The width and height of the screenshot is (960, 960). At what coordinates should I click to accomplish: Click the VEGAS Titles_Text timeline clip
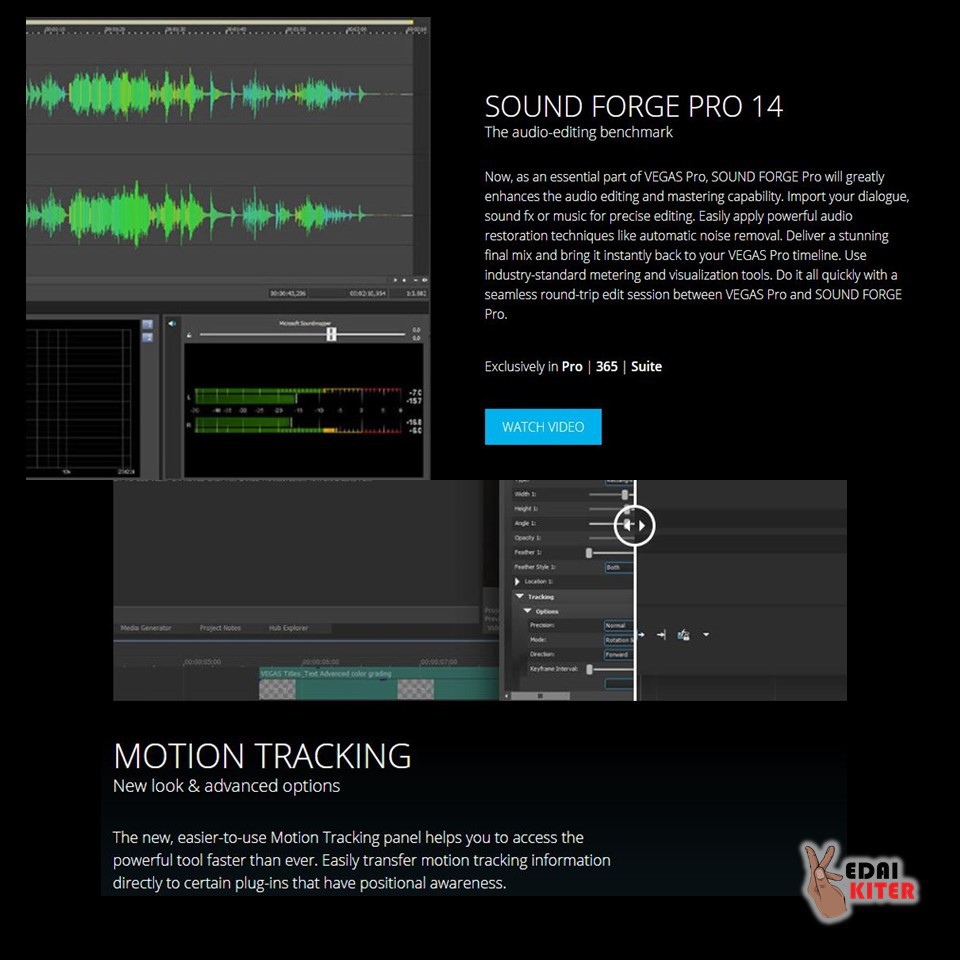tap(380, 683)
